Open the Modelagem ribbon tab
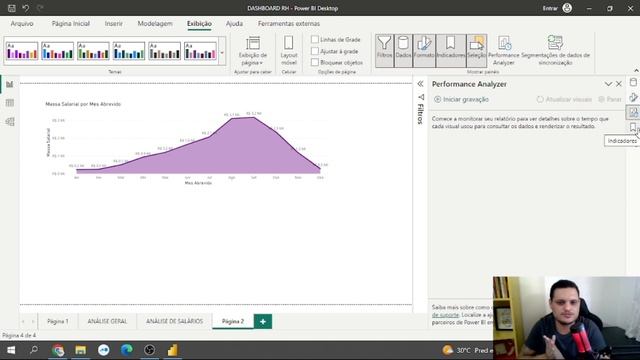The image size is (640, 360). 155,24
